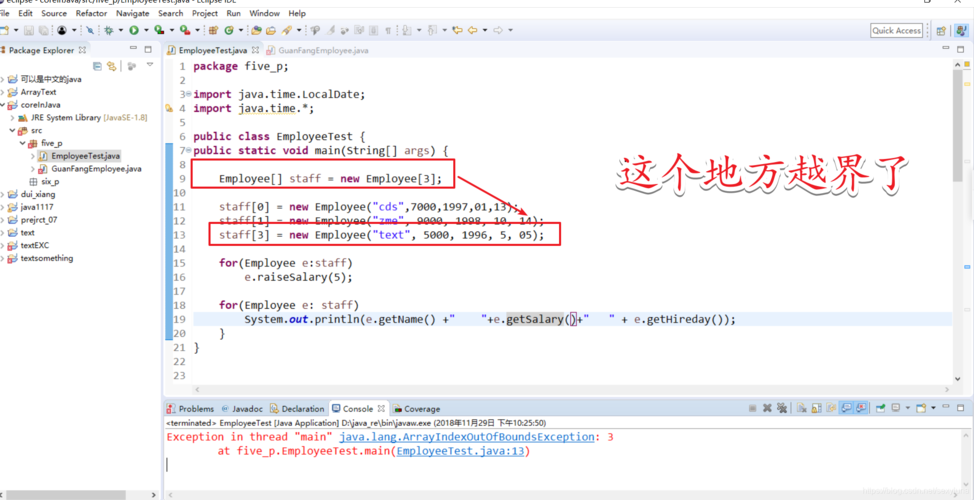
Task: Click the Quick Access search field
Action: [896, 30]
